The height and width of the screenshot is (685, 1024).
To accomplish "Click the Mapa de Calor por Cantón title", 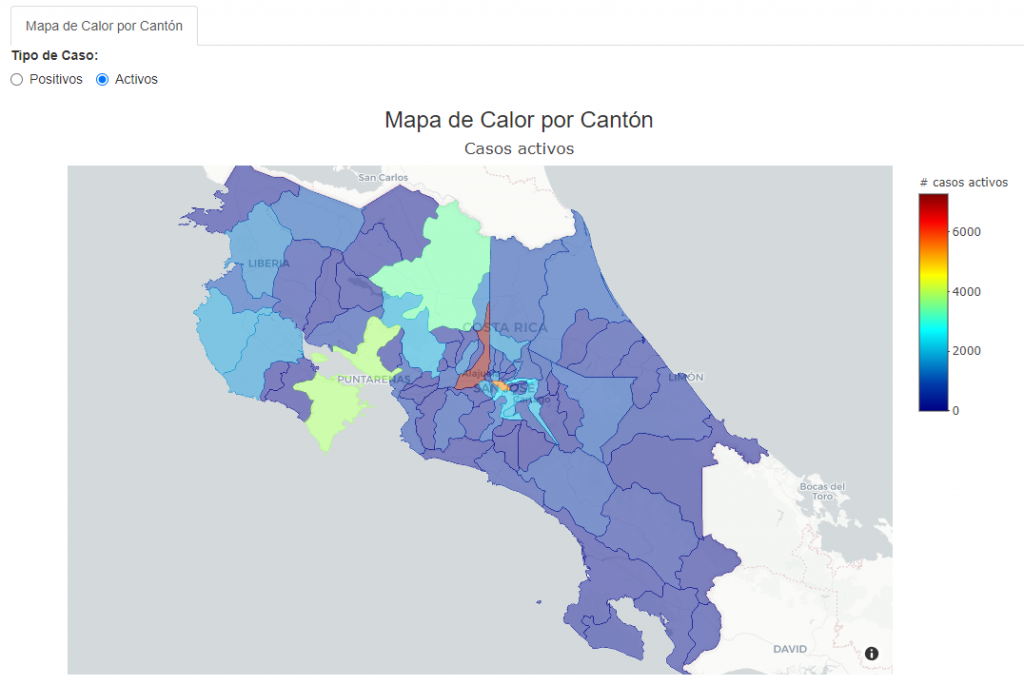I will click(519, 120).
